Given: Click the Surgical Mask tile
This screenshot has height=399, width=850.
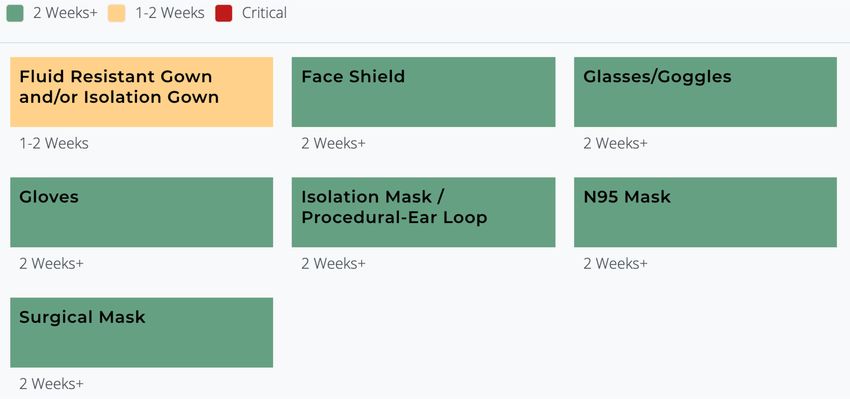Looking at the screenshot, I should click(141, 332).
